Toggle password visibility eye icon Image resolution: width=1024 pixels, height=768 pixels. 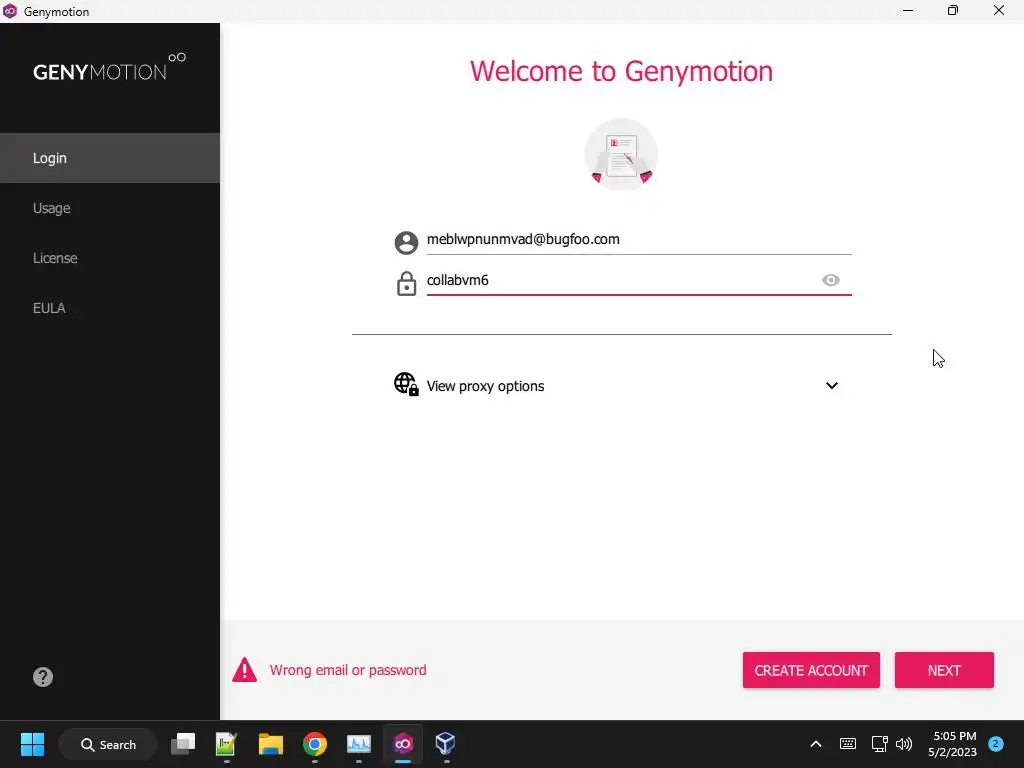[831, 280]
